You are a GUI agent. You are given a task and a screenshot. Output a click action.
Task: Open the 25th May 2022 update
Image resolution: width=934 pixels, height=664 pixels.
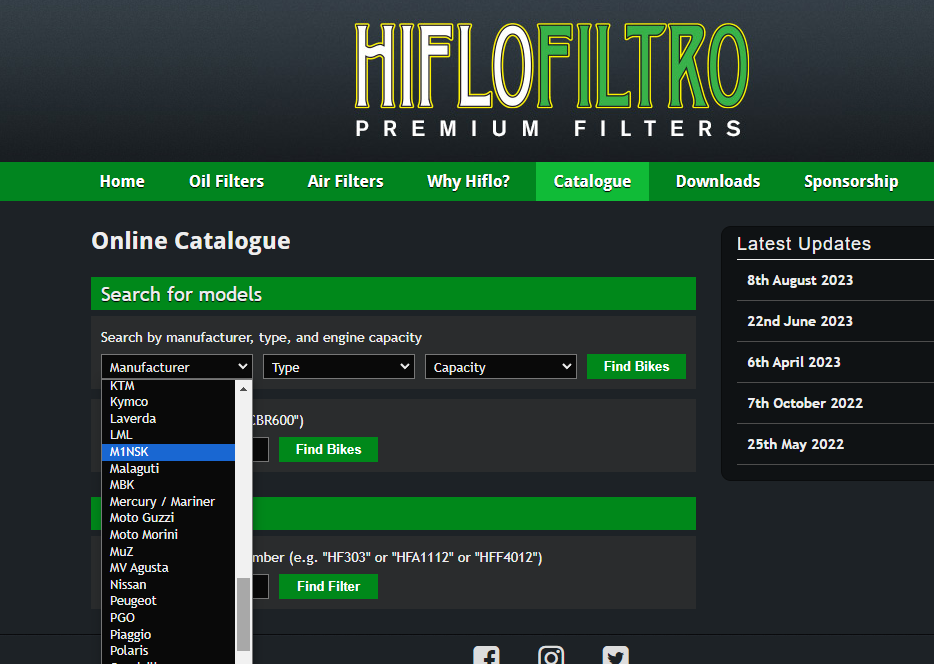795,444
